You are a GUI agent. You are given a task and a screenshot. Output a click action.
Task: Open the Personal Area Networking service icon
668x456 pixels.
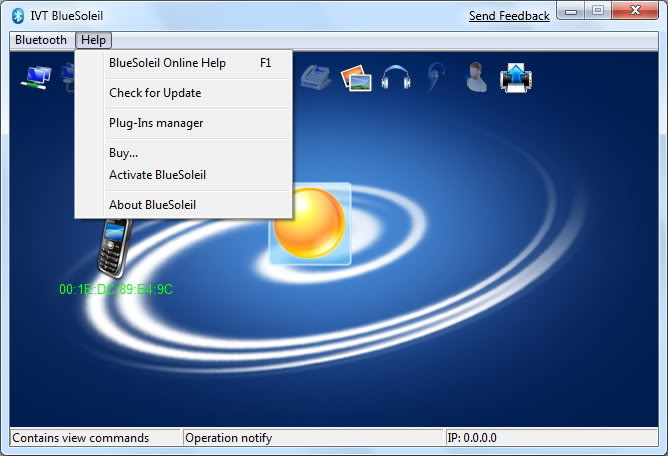click(36, 78)
